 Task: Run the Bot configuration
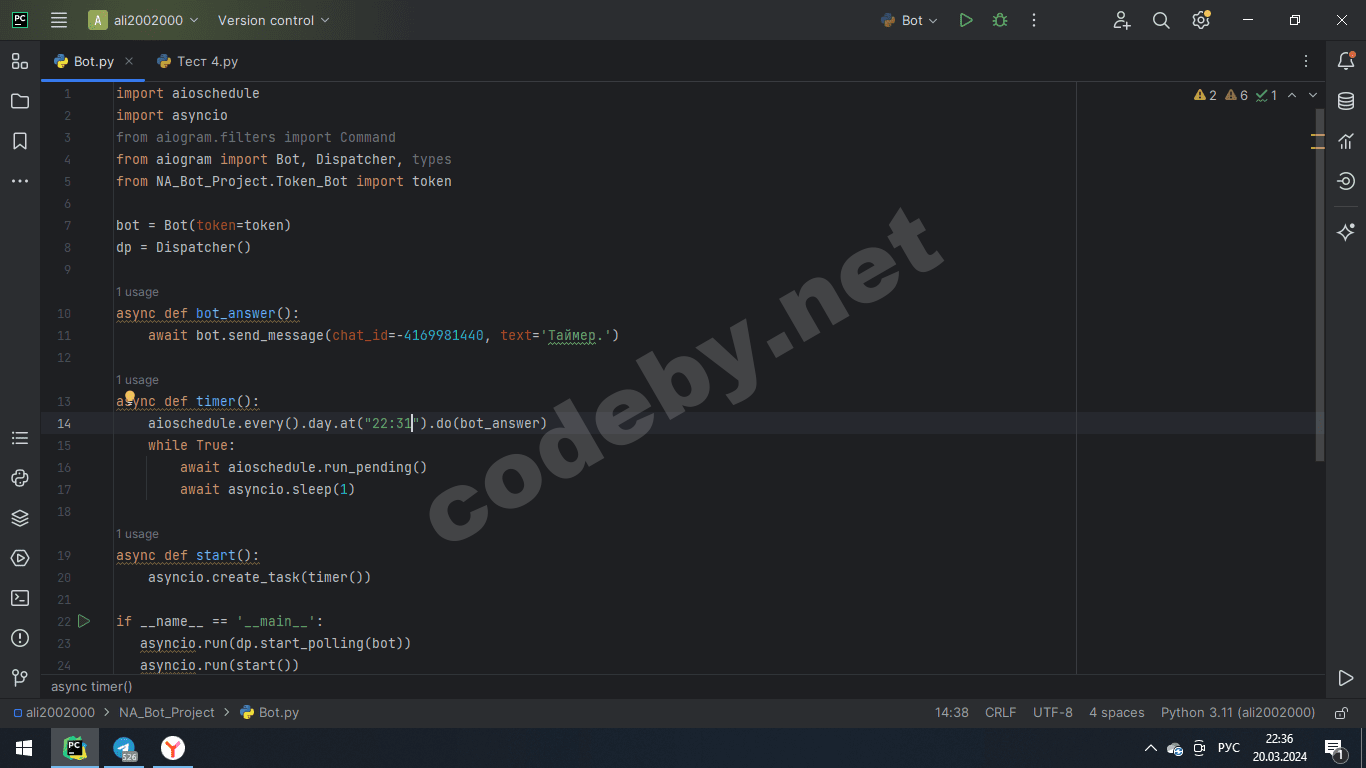point(966,20)
